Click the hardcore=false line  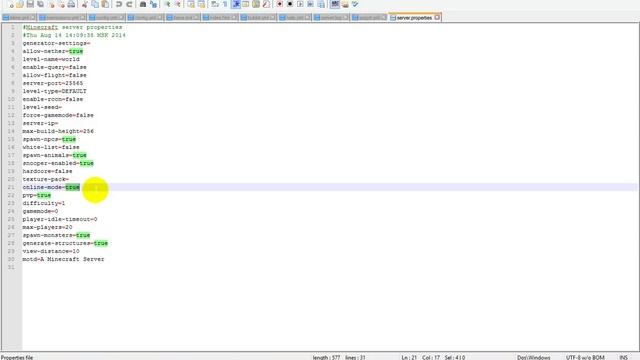click(47, 171)
